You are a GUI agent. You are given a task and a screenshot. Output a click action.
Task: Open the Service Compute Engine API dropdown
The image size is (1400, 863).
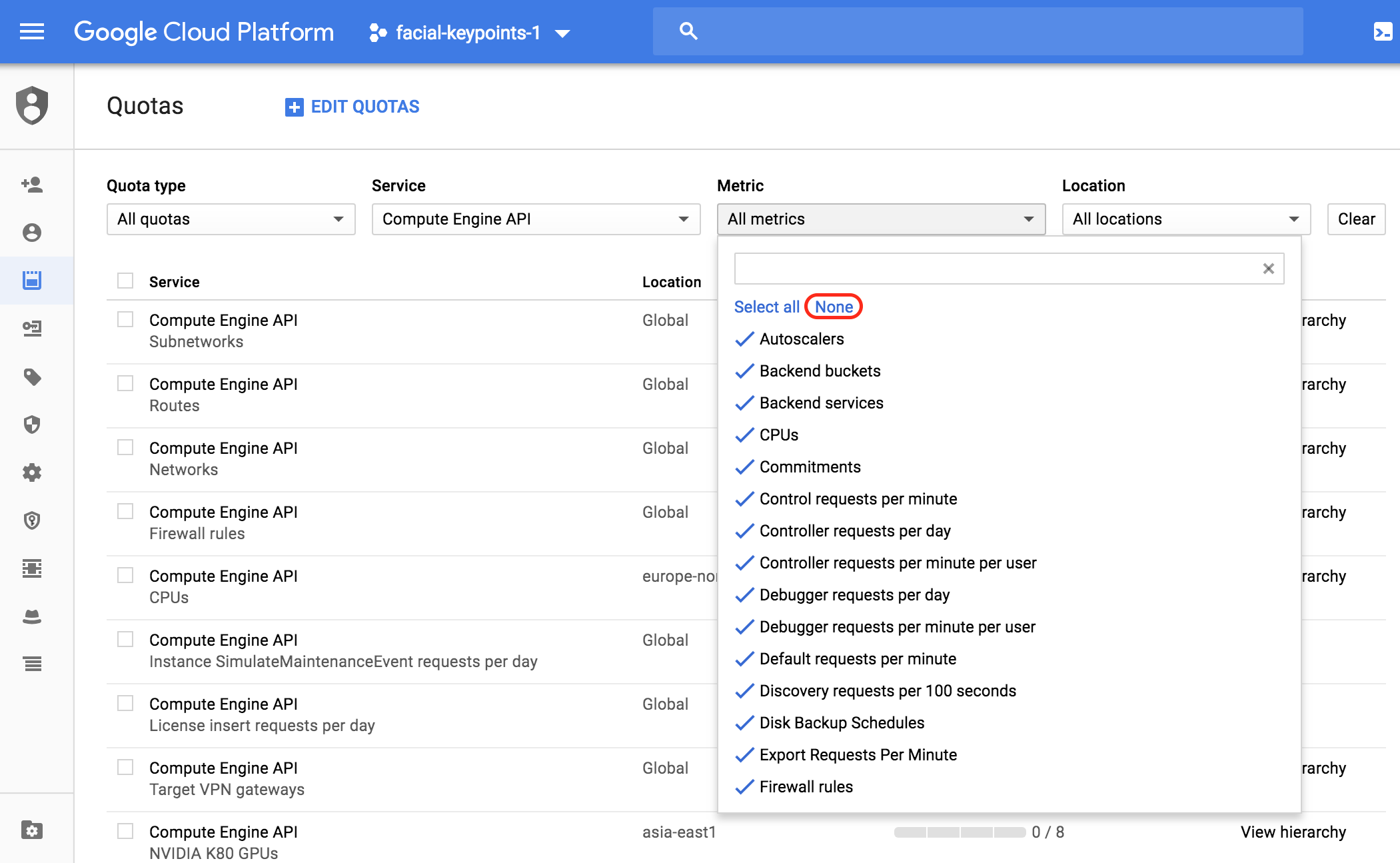tap(536, 219)
